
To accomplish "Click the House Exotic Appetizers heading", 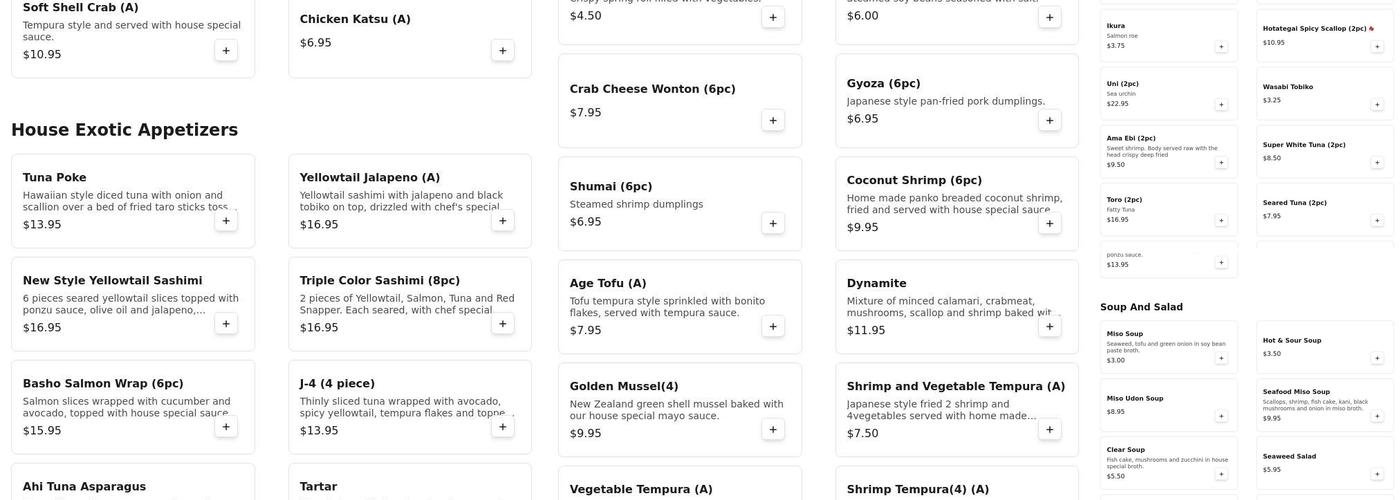I will point(124,130).
